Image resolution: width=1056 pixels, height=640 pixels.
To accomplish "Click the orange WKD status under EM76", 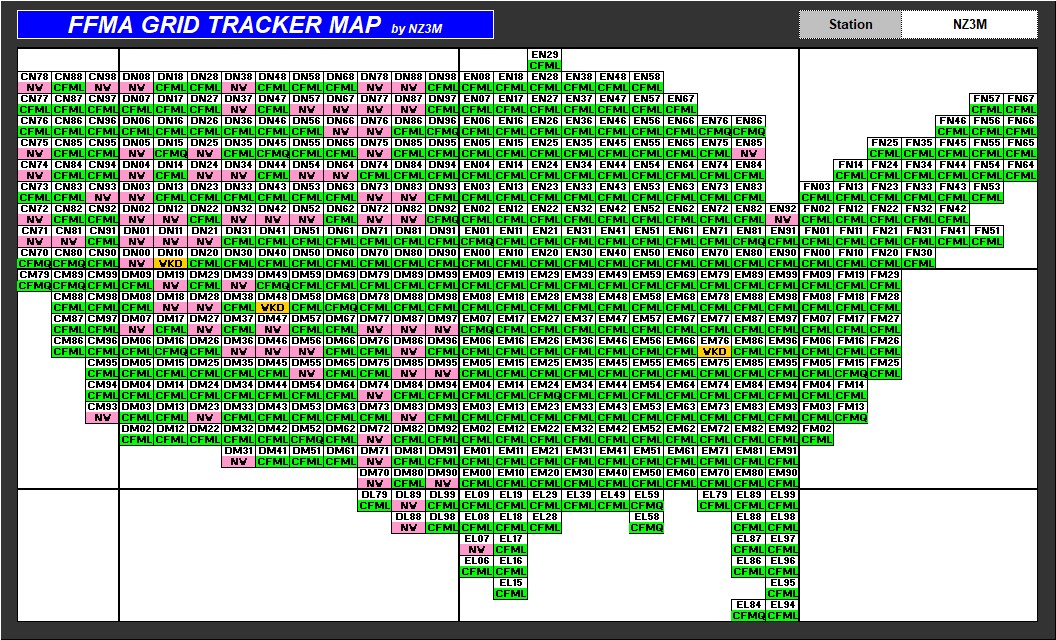I will click(x=715, y=351).
